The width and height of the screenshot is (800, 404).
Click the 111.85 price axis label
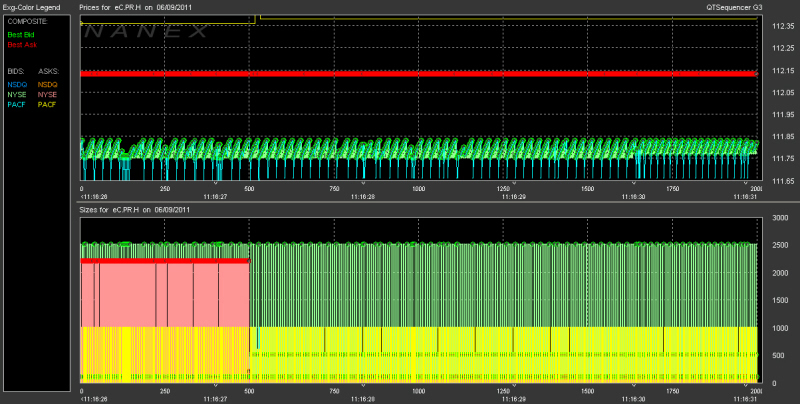pos(783,137)
